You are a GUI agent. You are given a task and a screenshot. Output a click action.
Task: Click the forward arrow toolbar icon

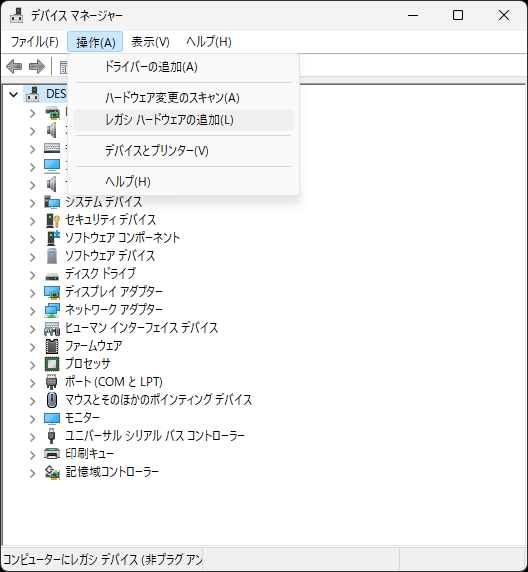pyautogui.click(x=36, y=66)
